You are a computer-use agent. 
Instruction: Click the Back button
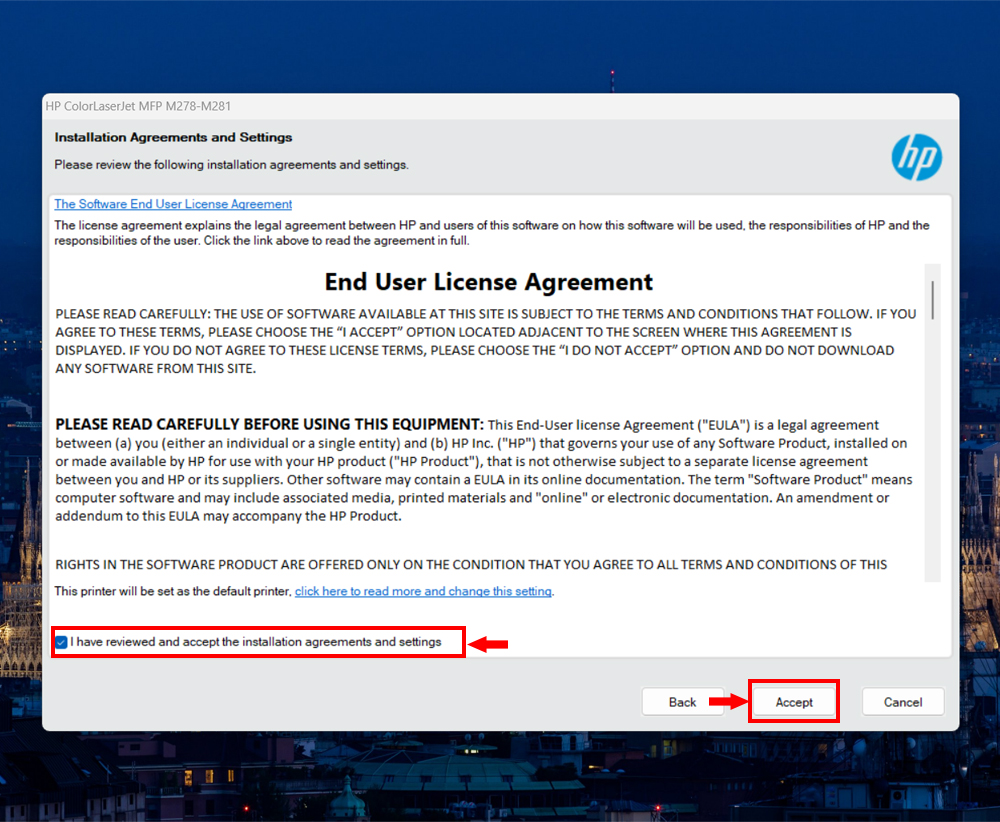pyautogui.click(x=682, y=702)
